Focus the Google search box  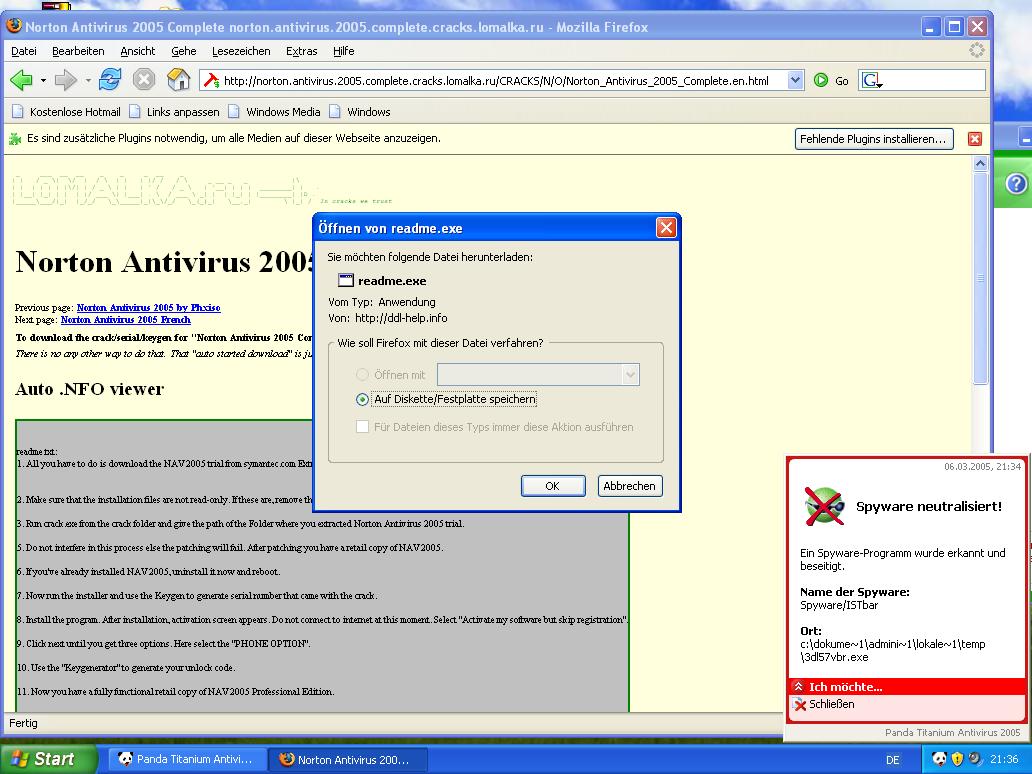tap(934, 80)
